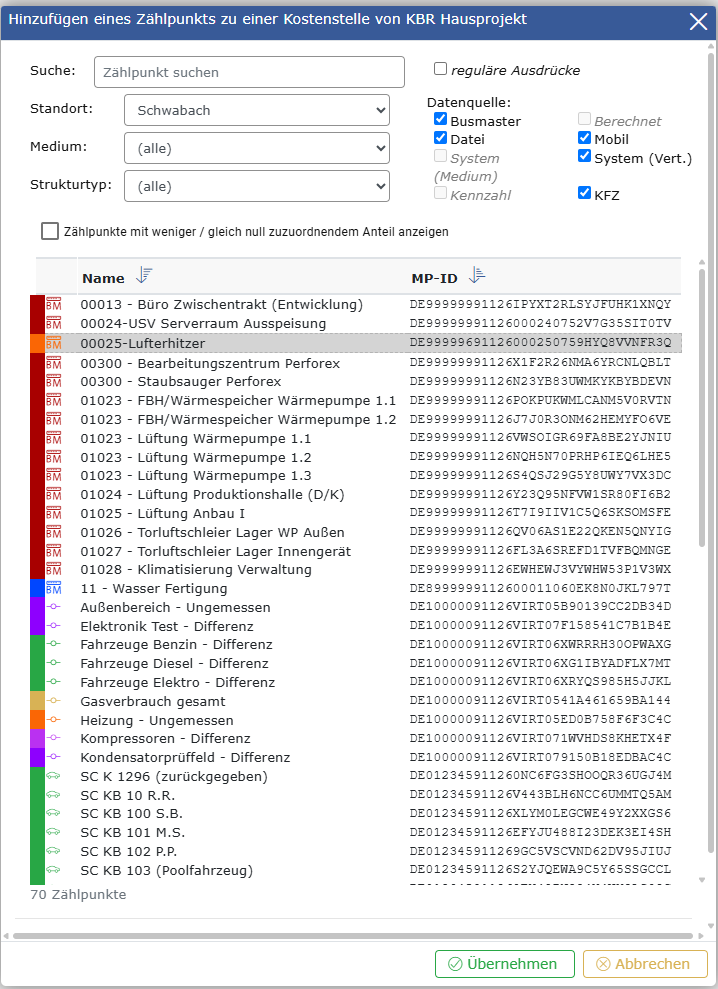Uncheck the Busmaster data source
Viewport: 718px width, 989px height.
pyautogui.click(x=440, y=121)
